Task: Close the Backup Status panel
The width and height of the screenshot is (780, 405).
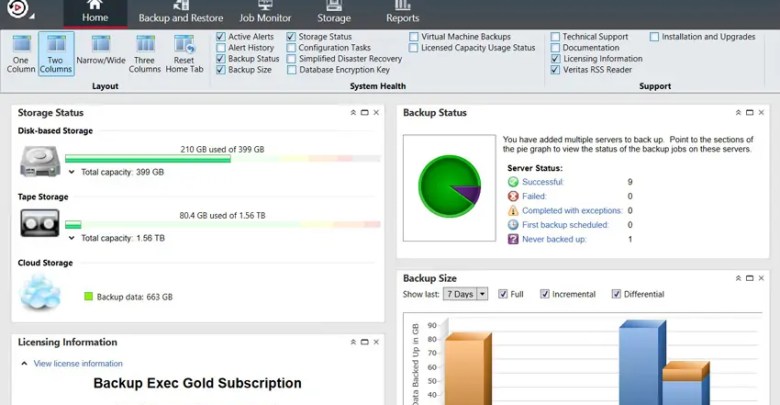Action: (761, 113)
